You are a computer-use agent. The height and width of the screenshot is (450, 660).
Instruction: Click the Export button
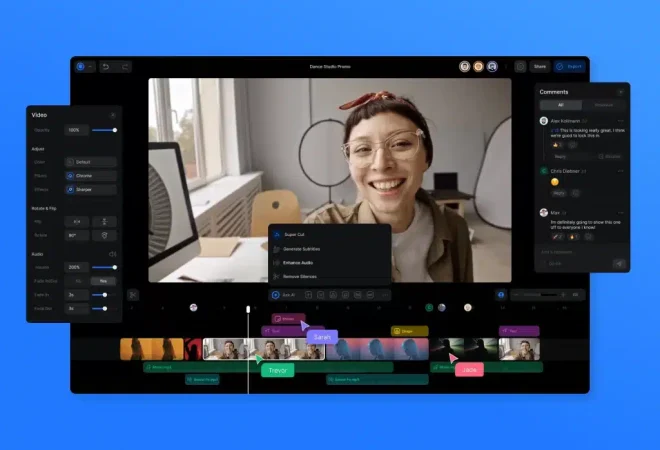[x=570, y=67]
